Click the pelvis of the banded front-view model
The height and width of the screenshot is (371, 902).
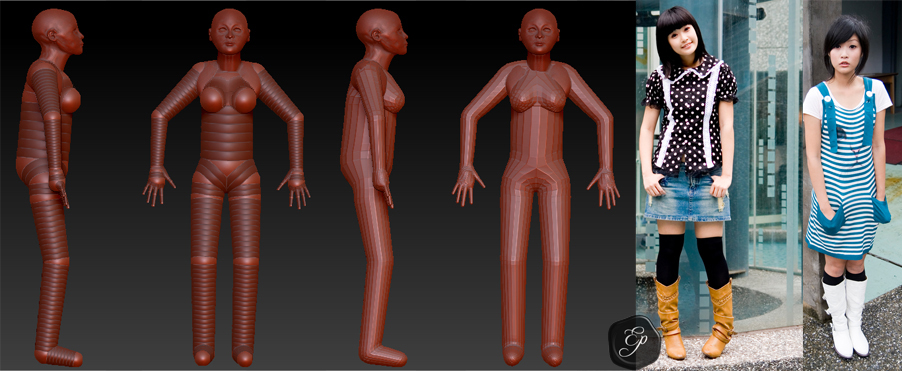click(227, 174)
